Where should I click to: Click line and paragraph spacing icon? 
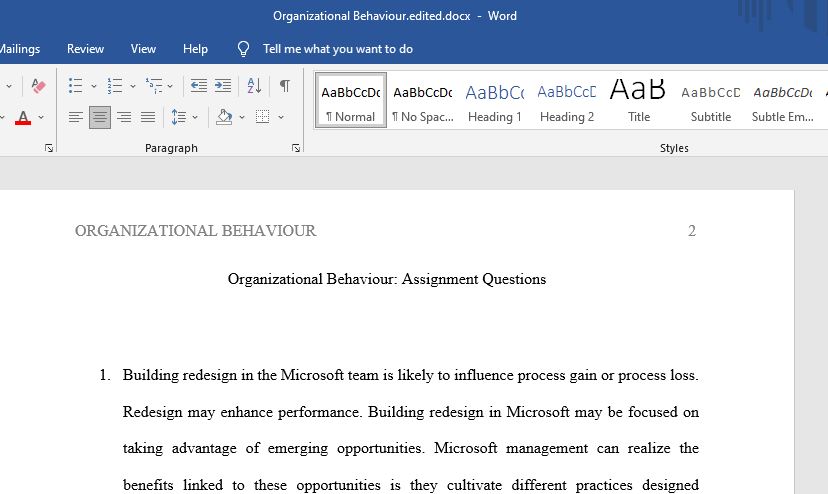178,117
